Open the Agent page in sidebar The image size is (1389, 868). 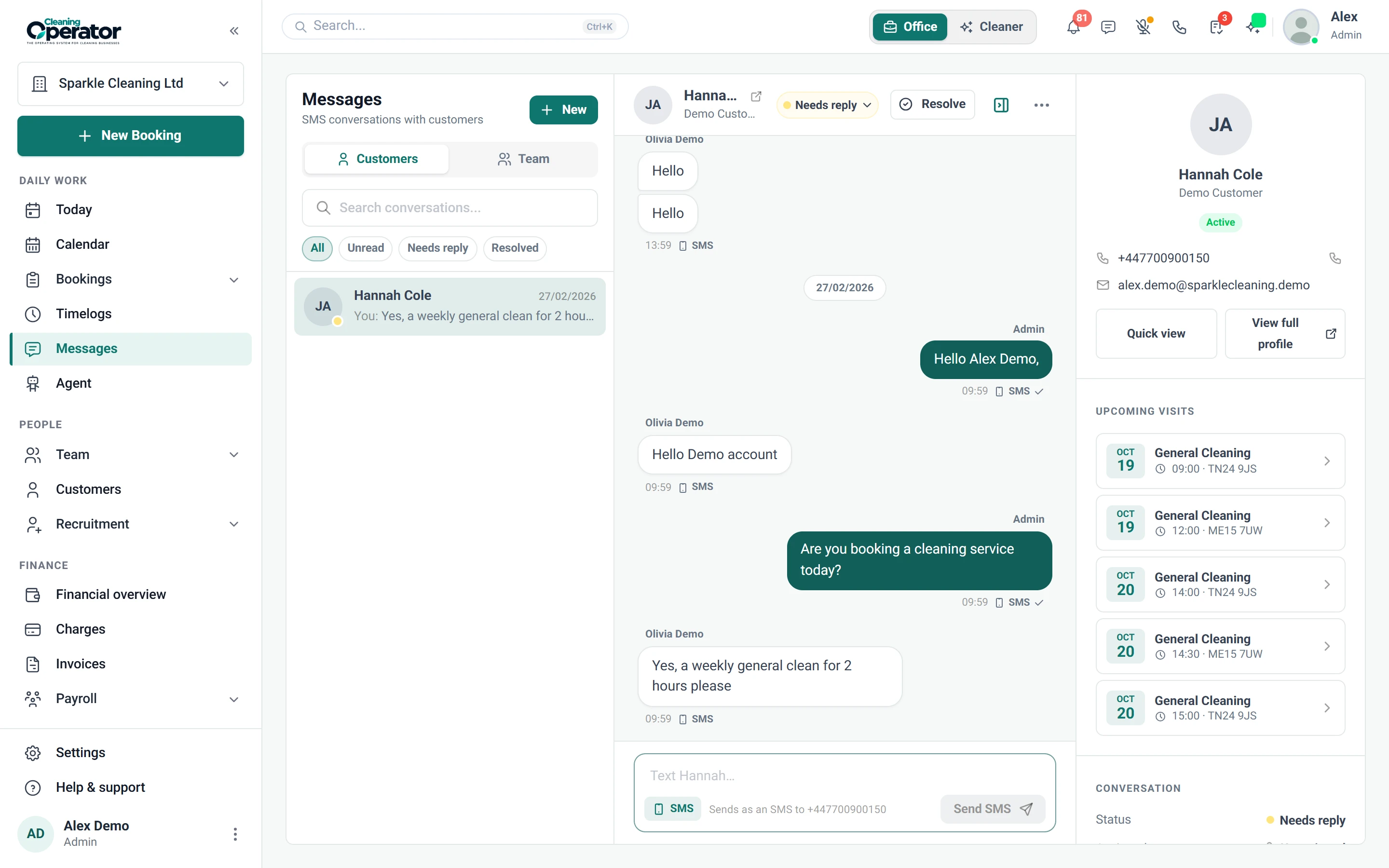coord(131,383)
